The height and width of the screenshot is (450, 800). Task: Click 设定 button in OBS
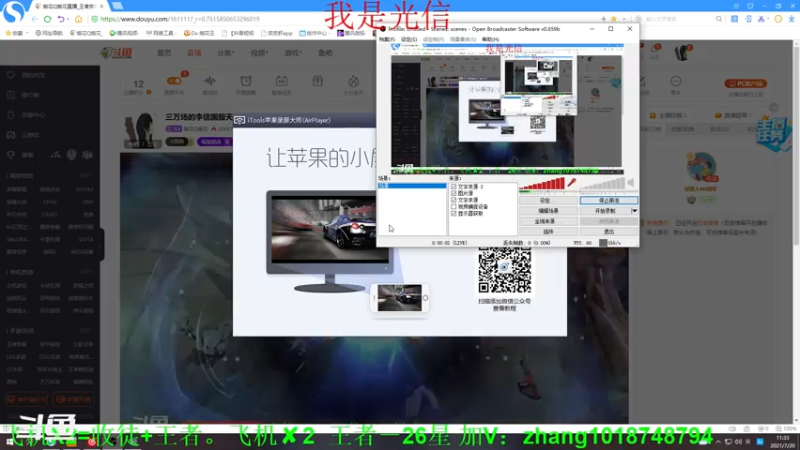pyautogui.click(x=548, y=201)
